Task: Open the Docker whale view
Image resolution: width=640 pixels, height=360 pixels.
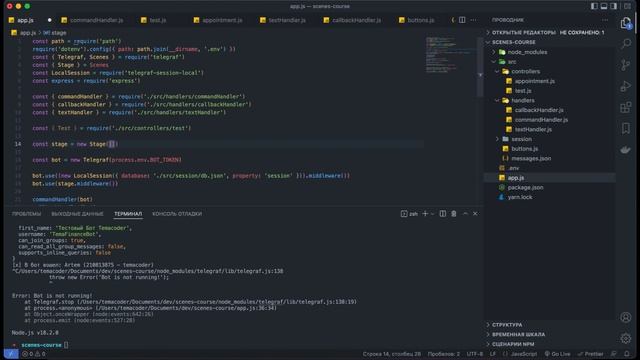Action: (625, 150)
